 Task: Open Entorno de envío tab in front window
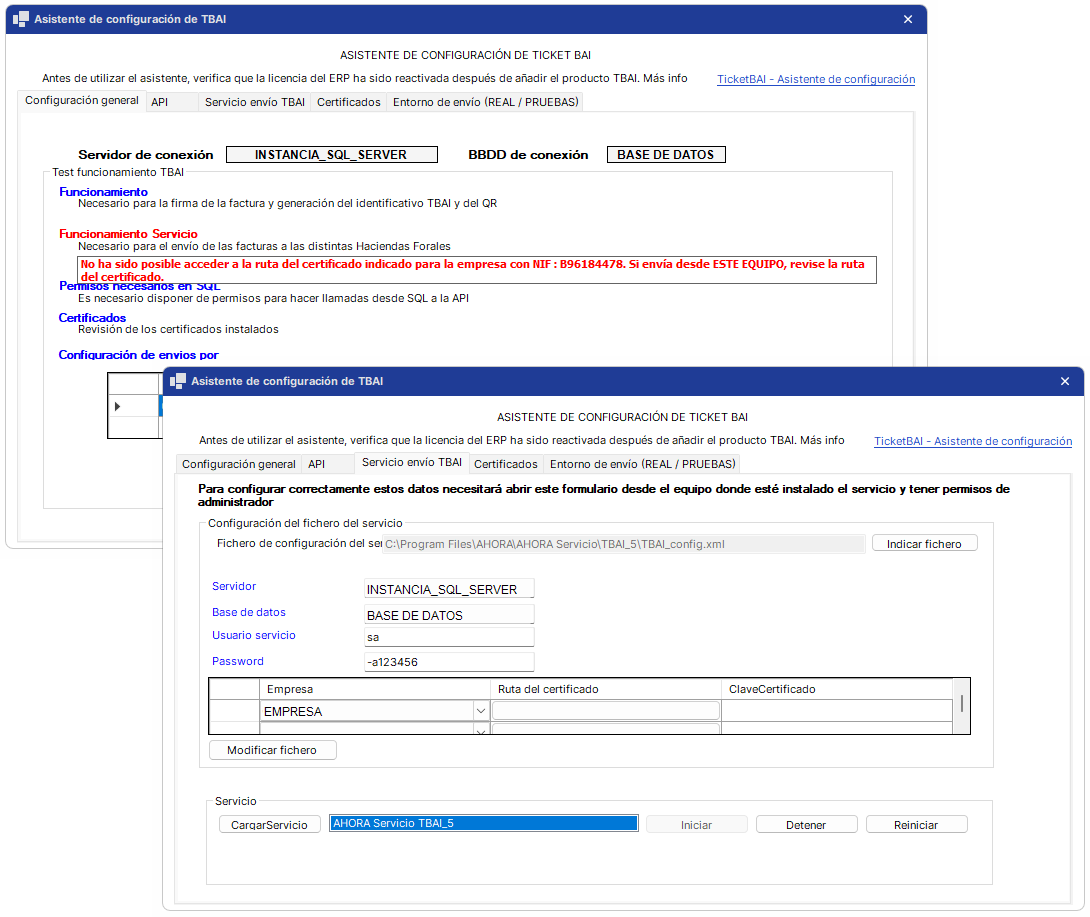(642, 464)
